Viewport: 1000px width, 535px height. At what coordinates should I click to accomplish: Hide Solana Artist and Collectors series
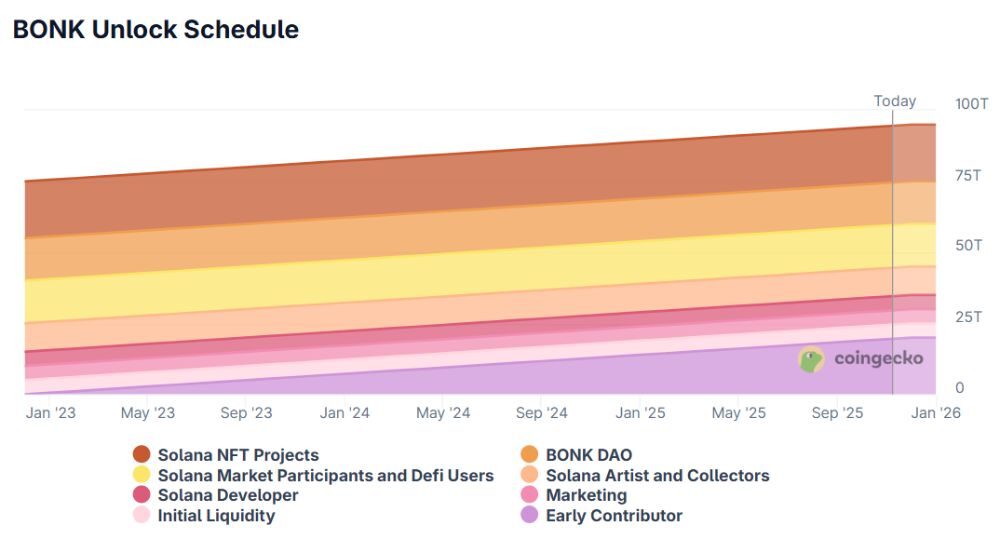coord(657,475)
